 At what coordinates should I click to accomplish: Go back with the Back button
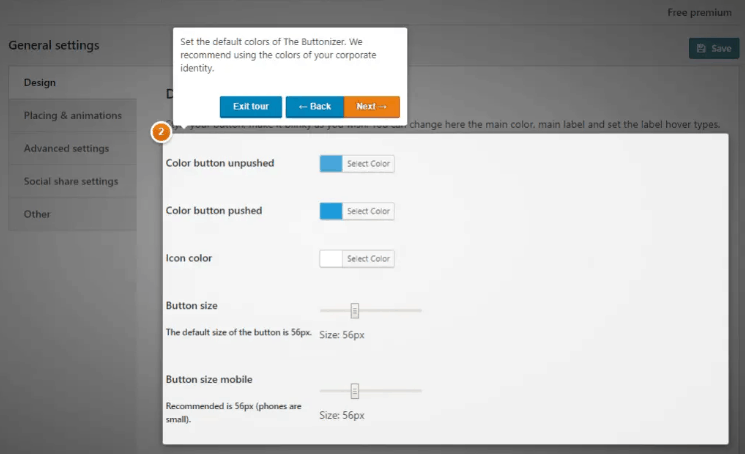point(315,106)
